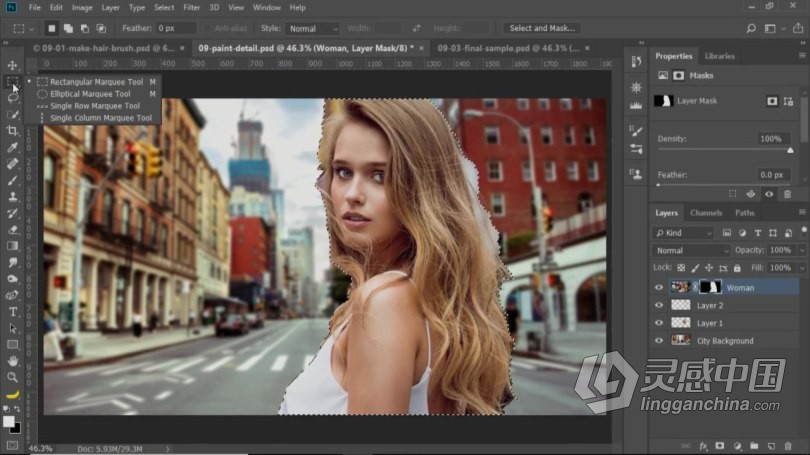
Task: Toggle lock all padlock icon
Action: click(x=737, y=268)
